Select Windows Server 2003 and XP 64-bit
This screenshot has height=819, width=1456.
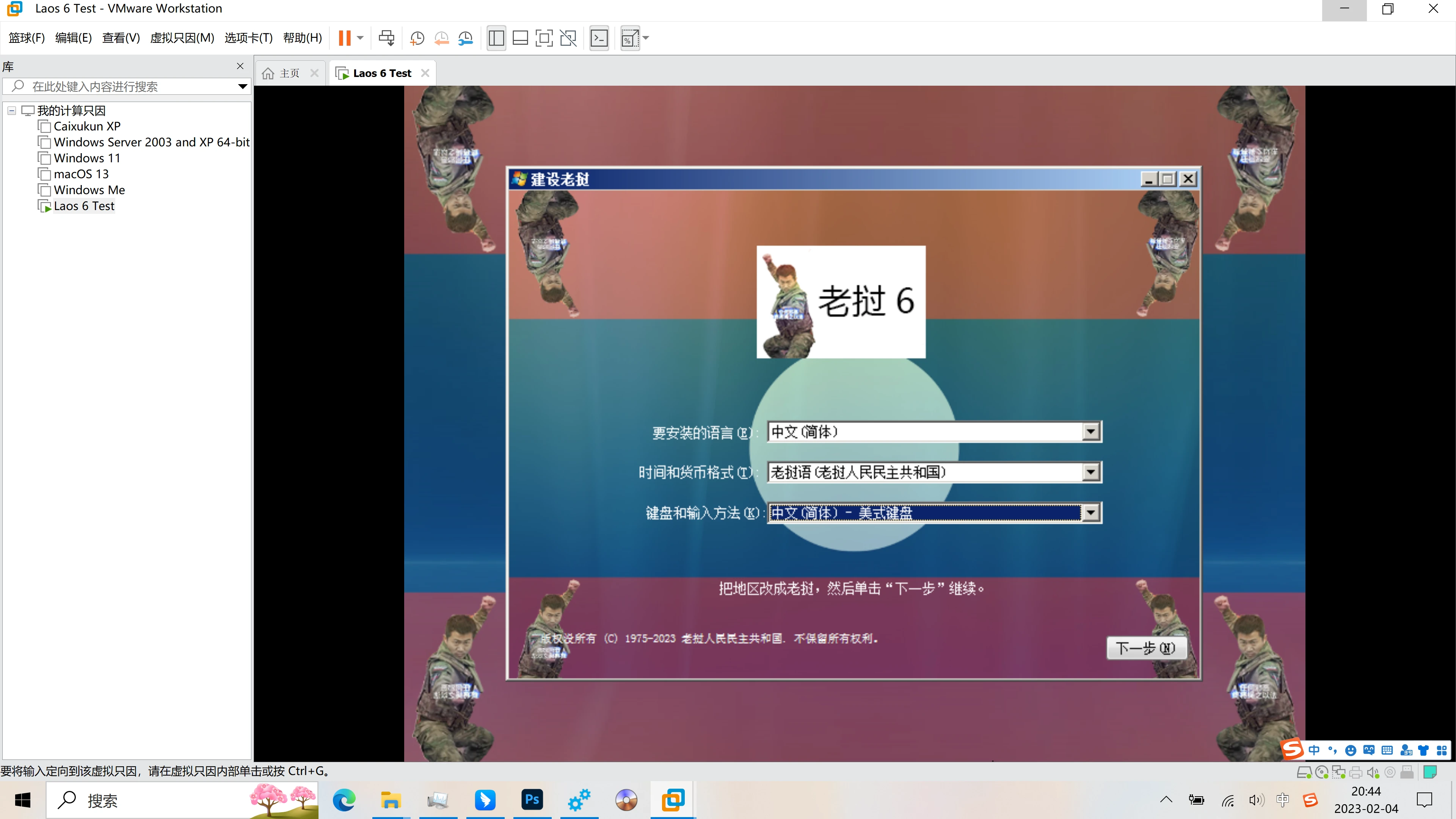152,142
